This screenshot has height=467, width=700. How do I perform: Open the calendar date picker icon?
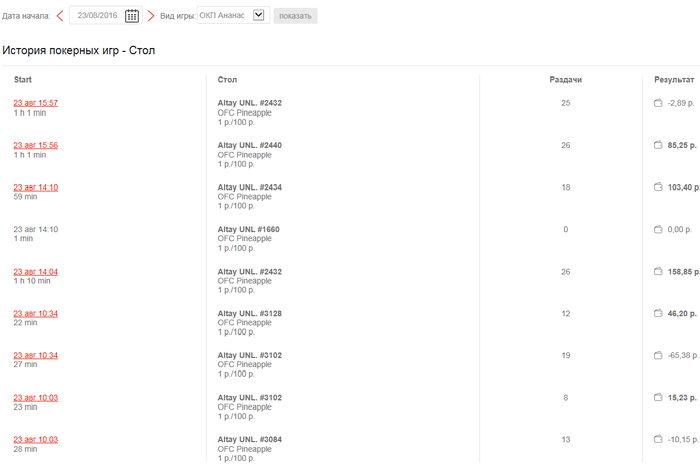coord(132,16)
